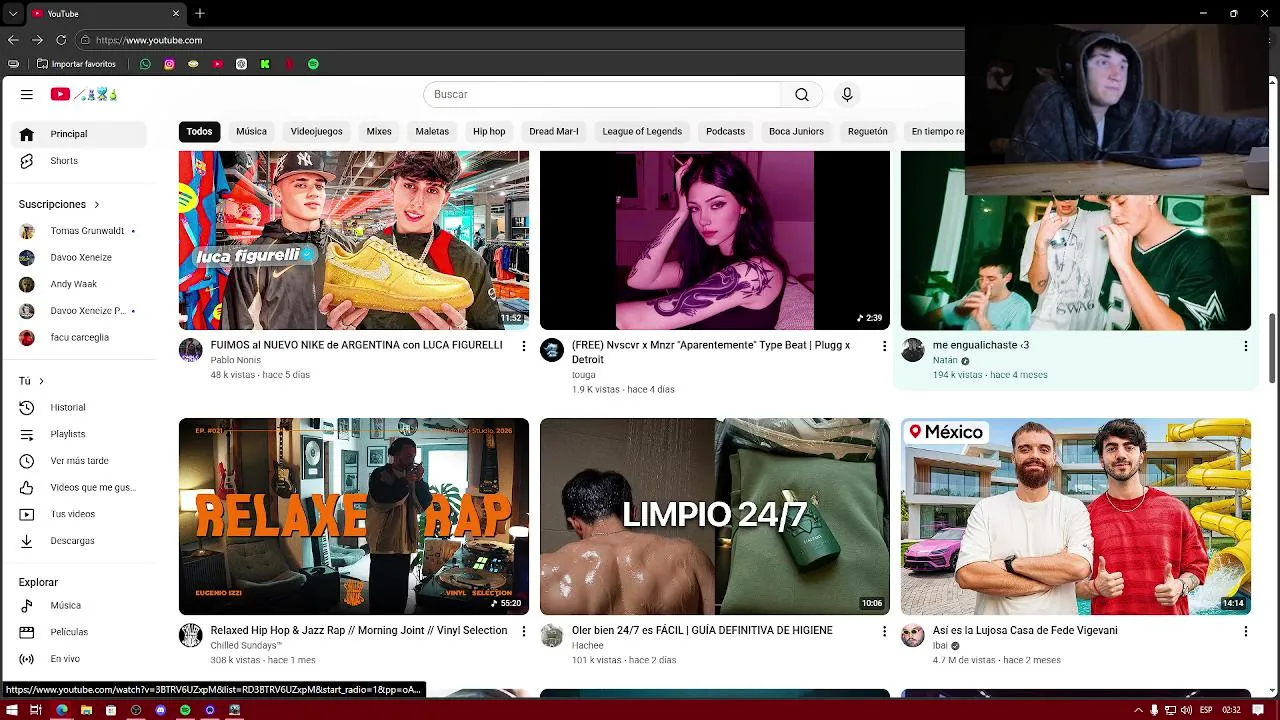Select the Videojuegos filter chip
This screenshot has width=1280, height=720.
[316, 131]
